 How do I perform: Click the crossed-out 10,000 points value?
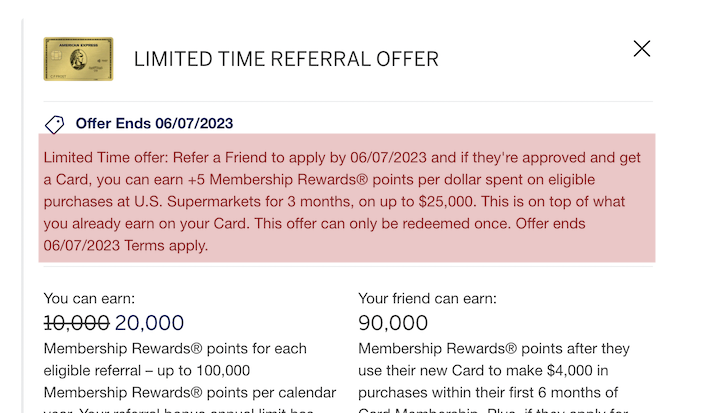pos(76,322)
